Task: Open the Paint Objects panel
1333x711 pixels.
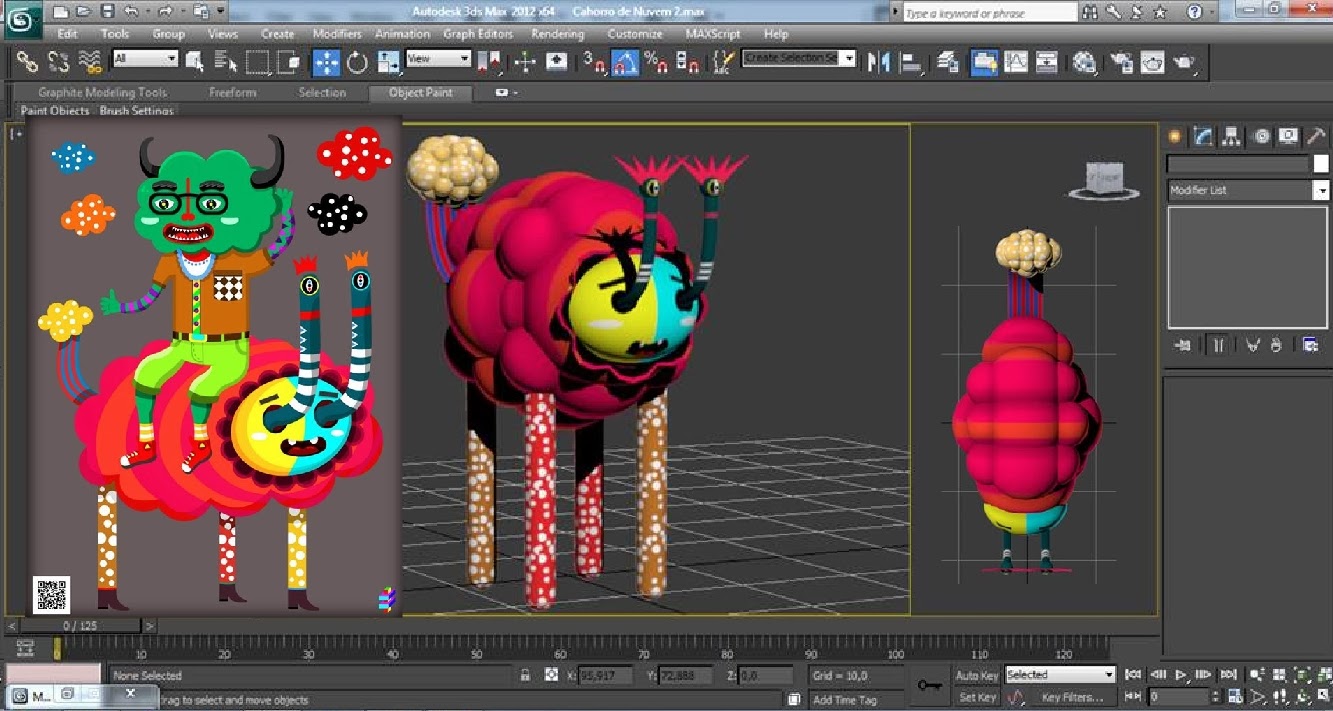Action: coord(55,111)
